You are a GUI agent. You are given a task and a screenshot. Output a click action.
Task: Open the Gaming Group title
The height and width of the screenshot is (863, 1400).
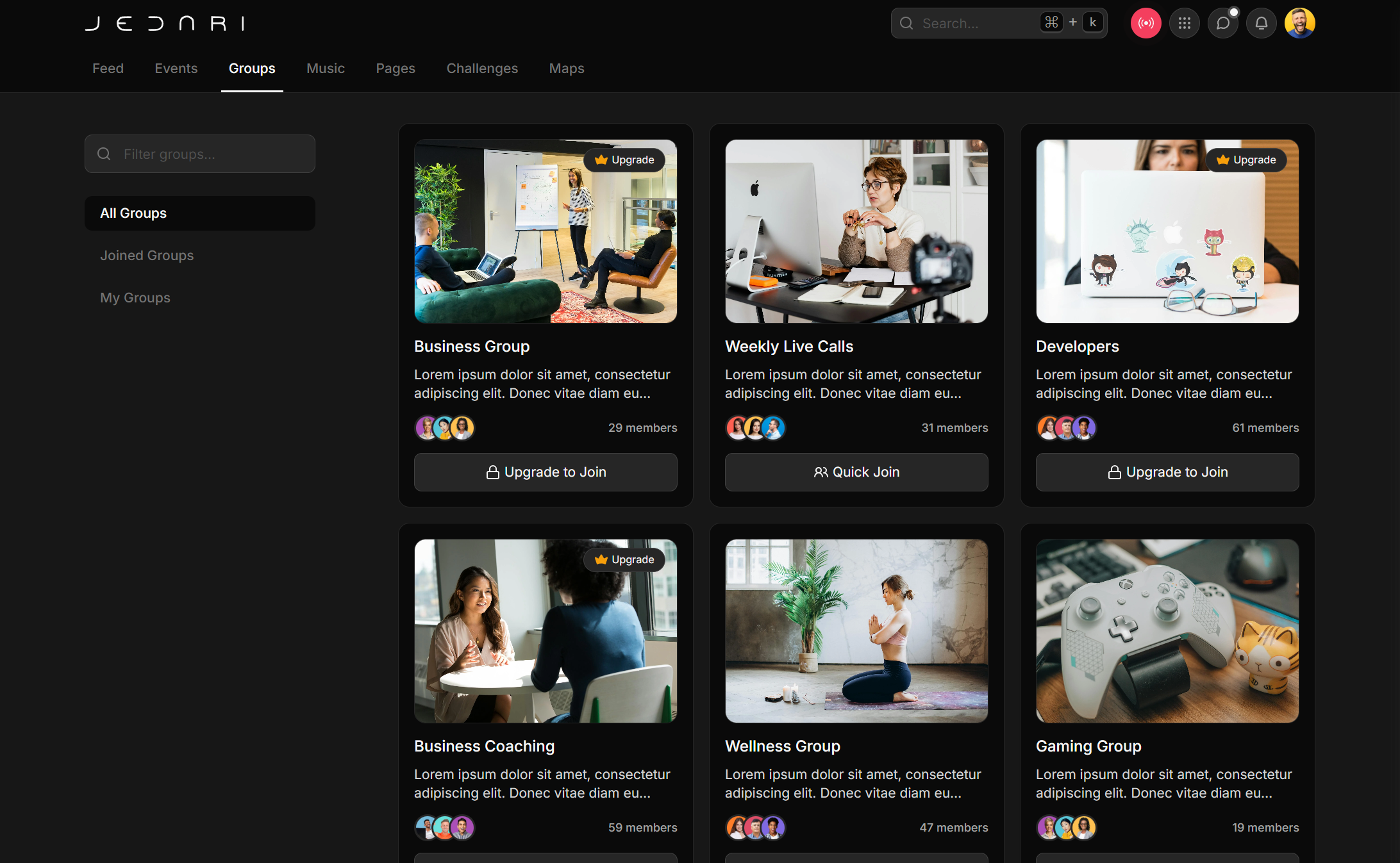(x=1088, y=746)
